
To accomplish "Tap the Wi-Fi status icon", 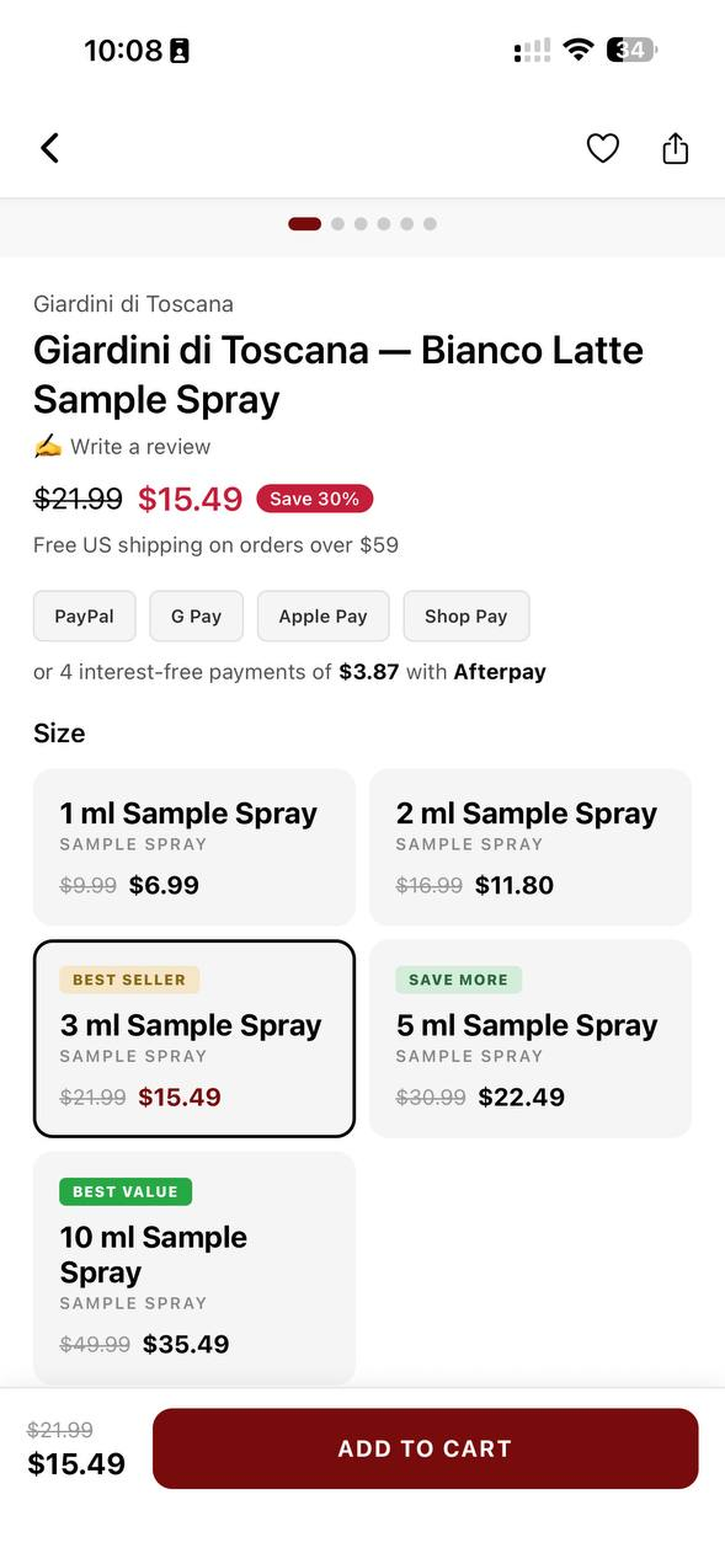I will (578, 50).
